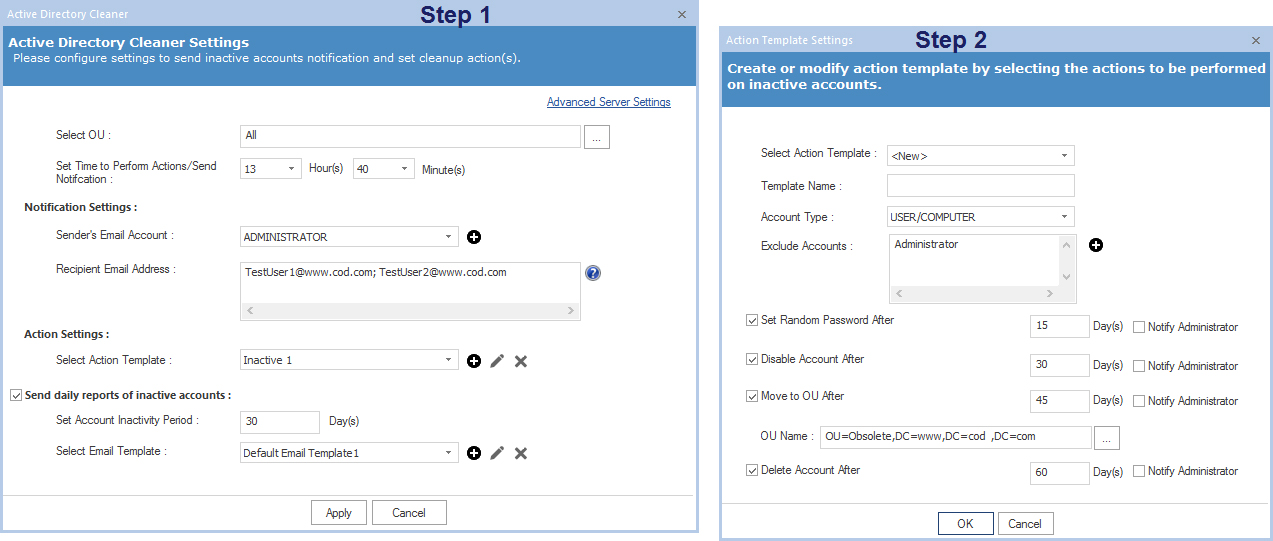Open Select Action Template dropdown showing Inactive 1
Image resolution: width=1273 pixels, height=541 pixels.
point(450,360)
